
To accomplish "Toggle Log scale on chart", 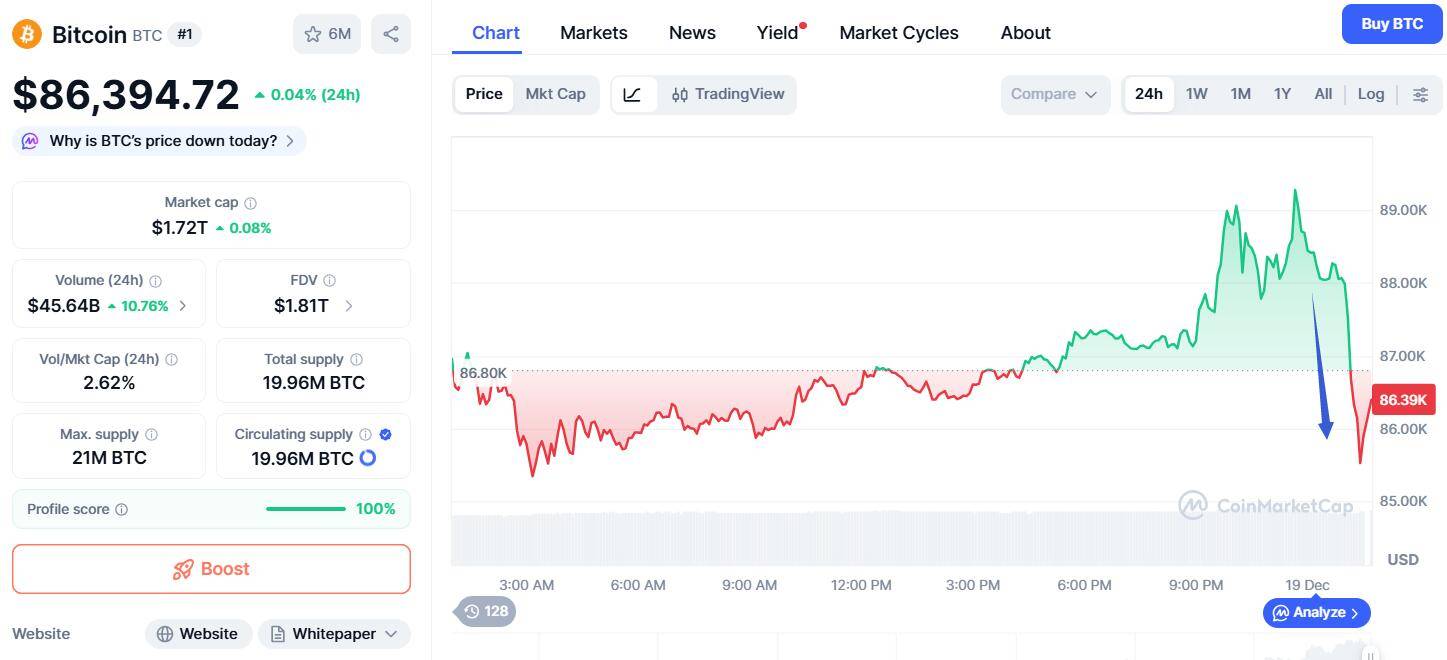I will (1370, 94).
